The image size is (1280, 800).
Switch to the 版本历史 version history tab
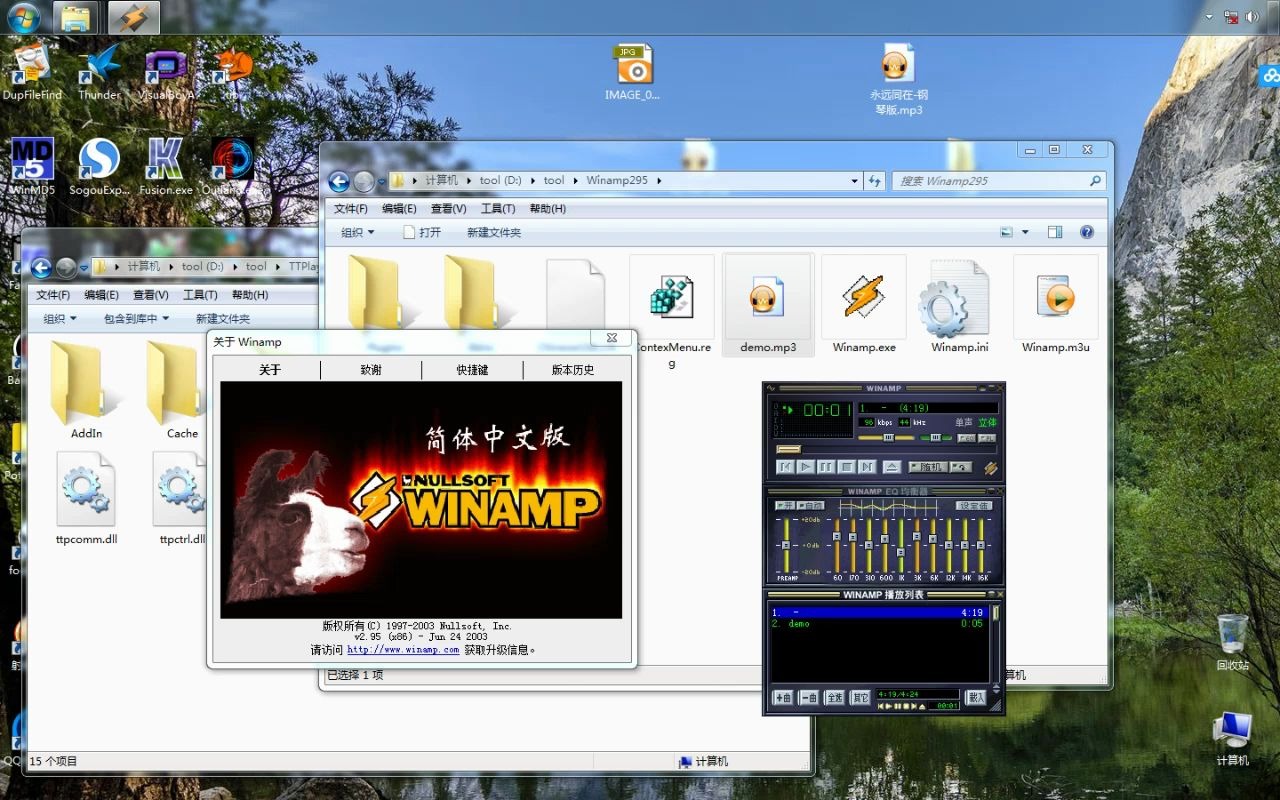coord(573,370)
